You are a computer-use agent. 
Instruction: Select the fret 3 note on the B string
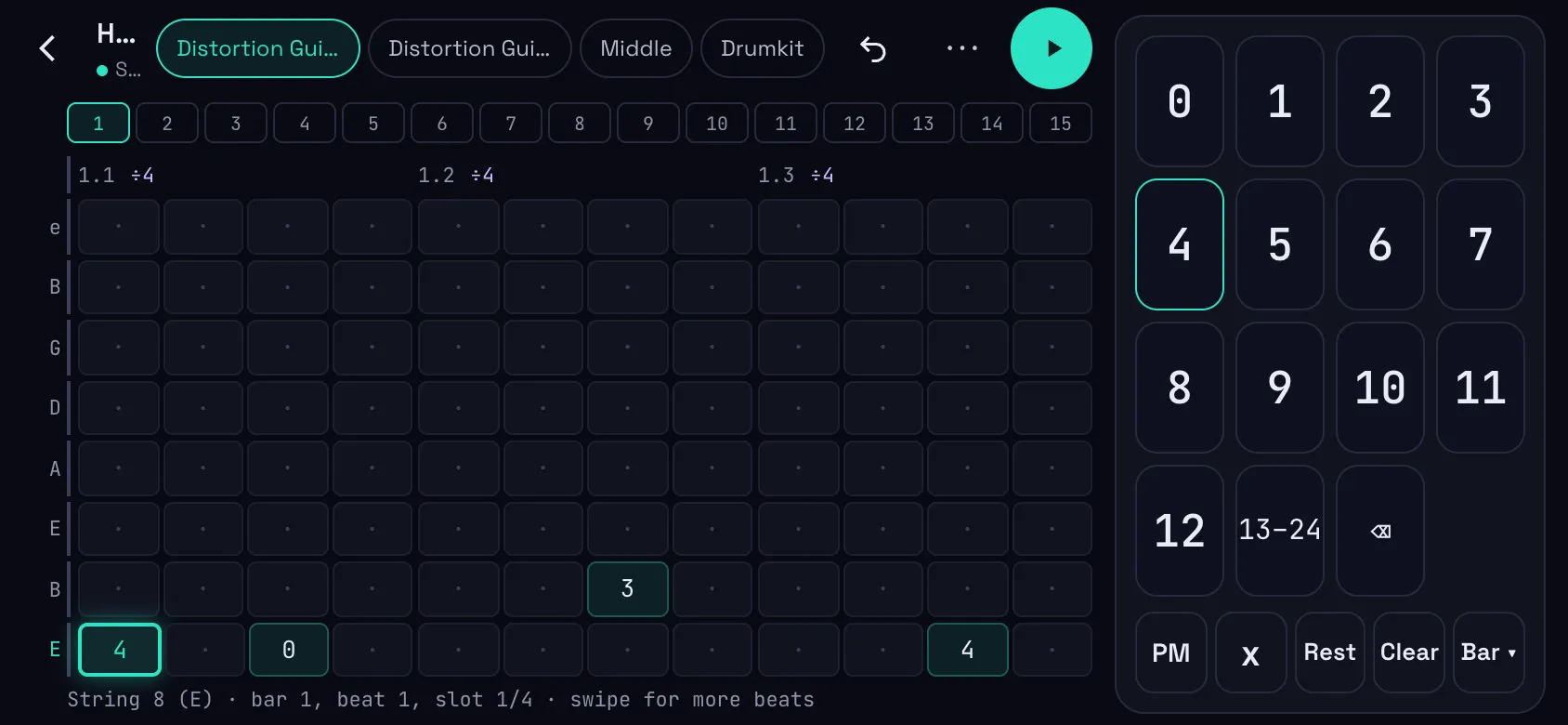628,589
